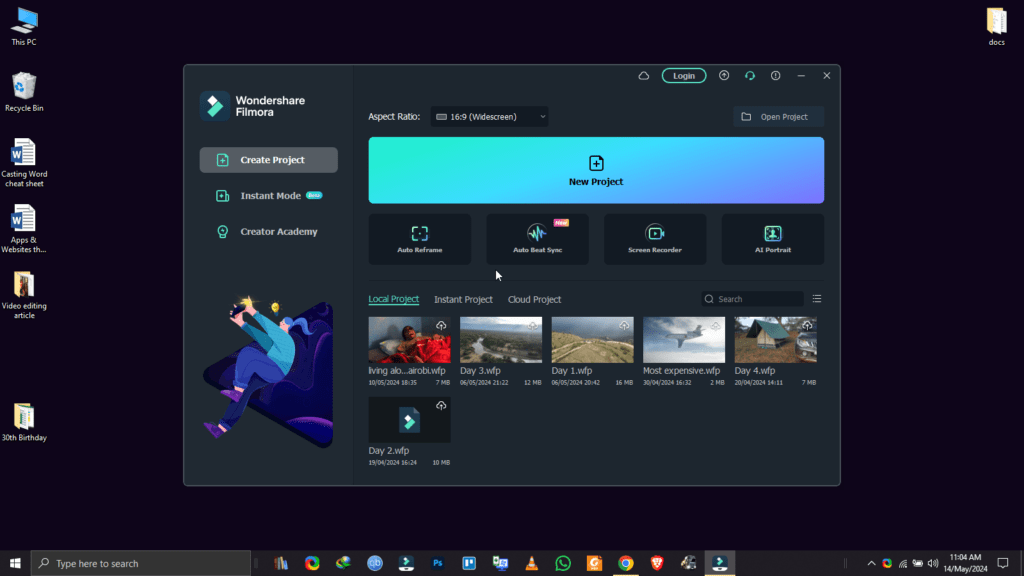Switch to the Local Project tab
Image resolution: width=1024 pixels, height=576 pixels.
tap(393, 299)
